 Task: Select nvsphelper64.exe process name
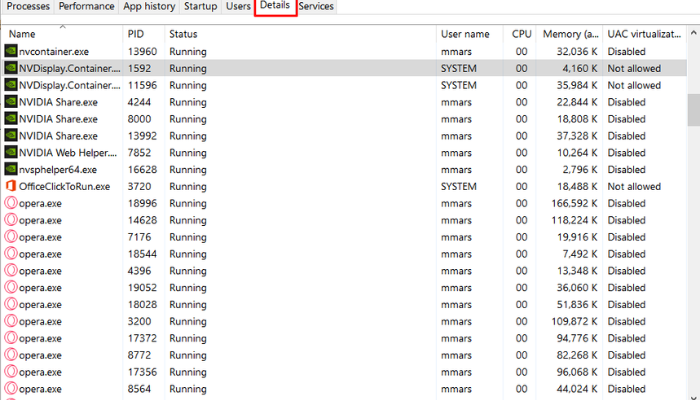point(58,170)
